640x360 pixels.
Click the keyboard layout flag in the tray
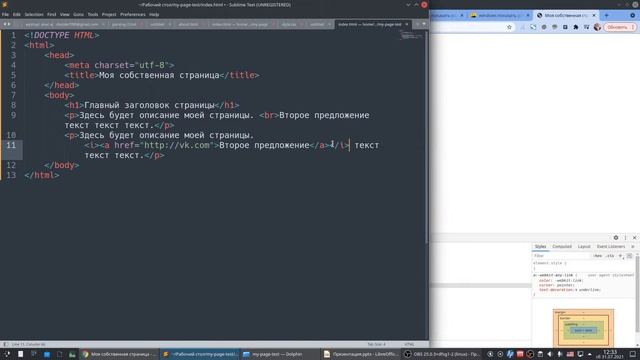click(570, 354)
